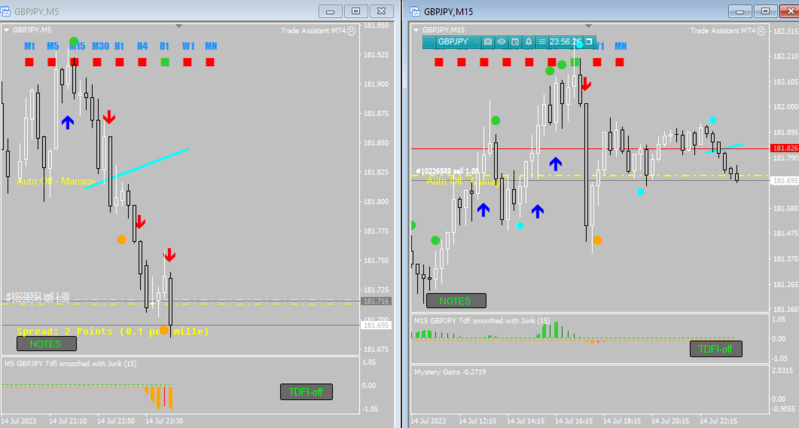Click the first red trend square on the M15 chart
799x428 pixels.
coord(439,62)
